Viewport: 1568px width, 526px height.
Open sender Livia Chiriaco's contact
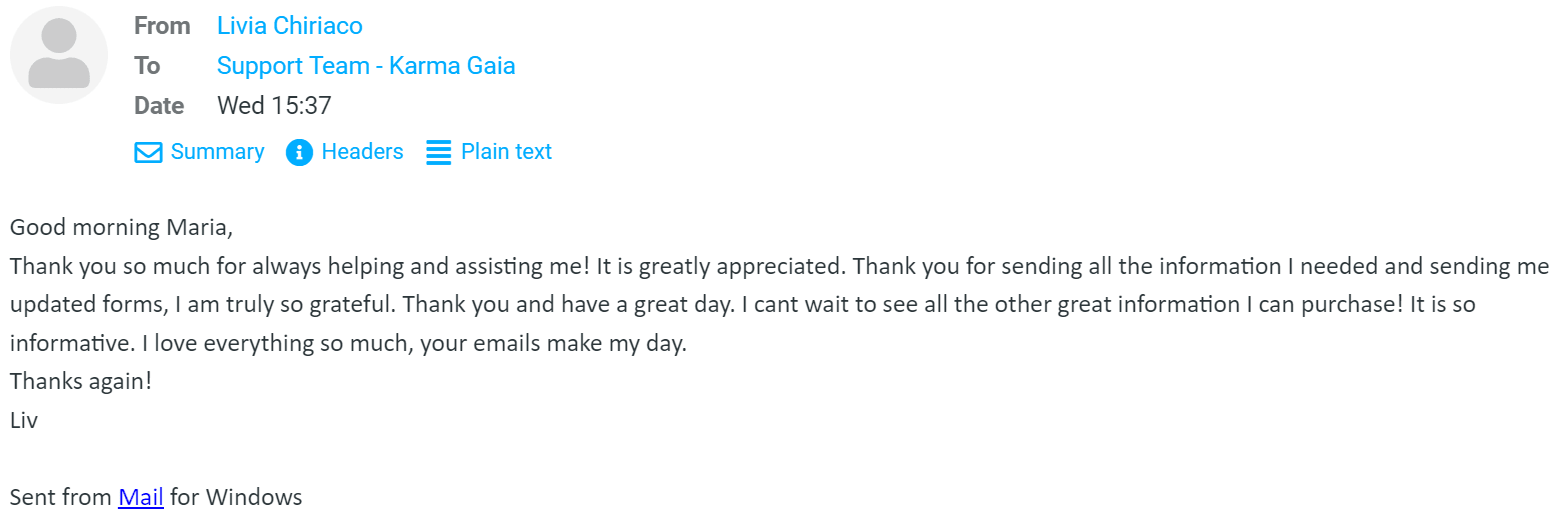tap(290, 26)
